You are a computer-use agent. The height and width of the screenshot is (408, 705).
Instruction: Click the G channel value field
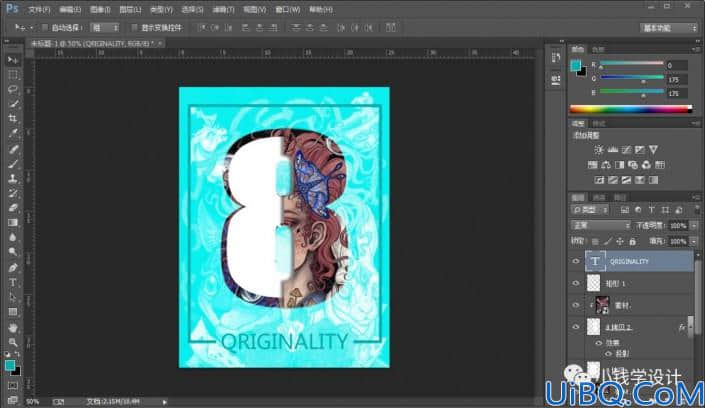pos(677,80)
